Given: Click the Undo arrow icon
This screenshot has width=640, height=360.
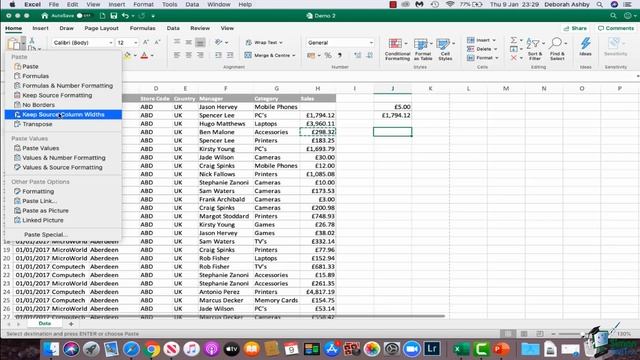Looking at the screenshot, I should 126,16.
